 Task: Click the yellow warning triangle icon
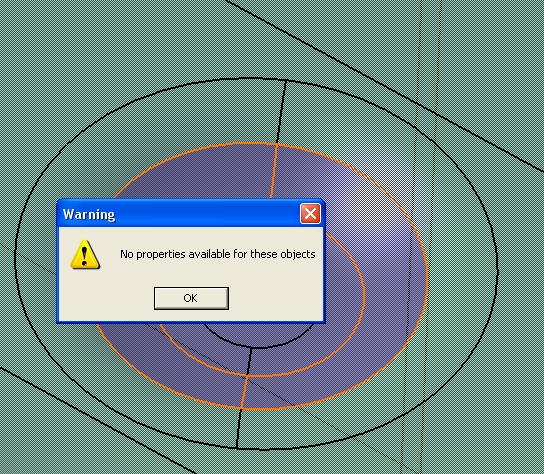[x=85, y=254]
